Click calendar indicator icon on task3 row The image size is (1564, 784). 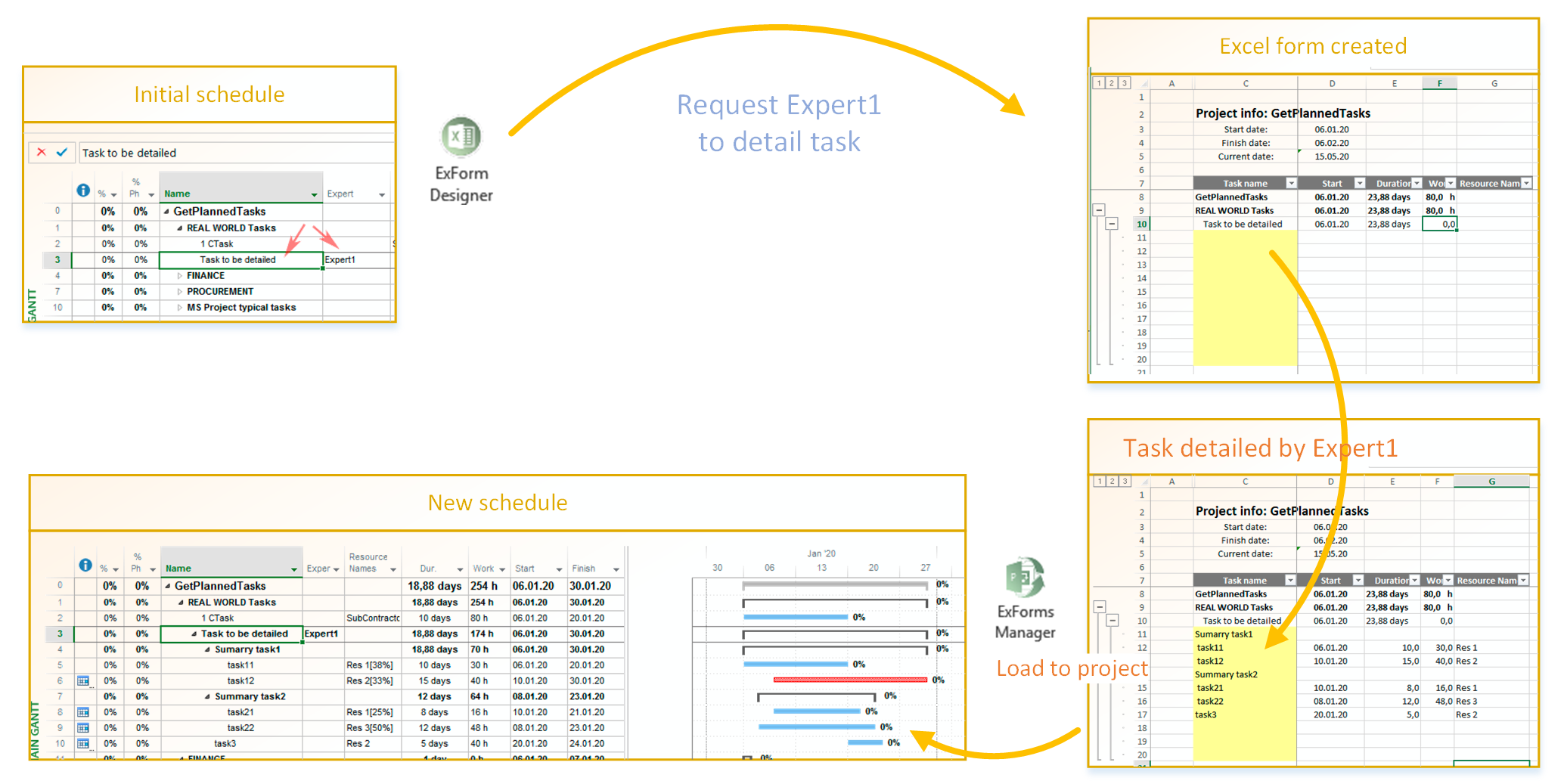pyautogui.click(x=84, y=744)
